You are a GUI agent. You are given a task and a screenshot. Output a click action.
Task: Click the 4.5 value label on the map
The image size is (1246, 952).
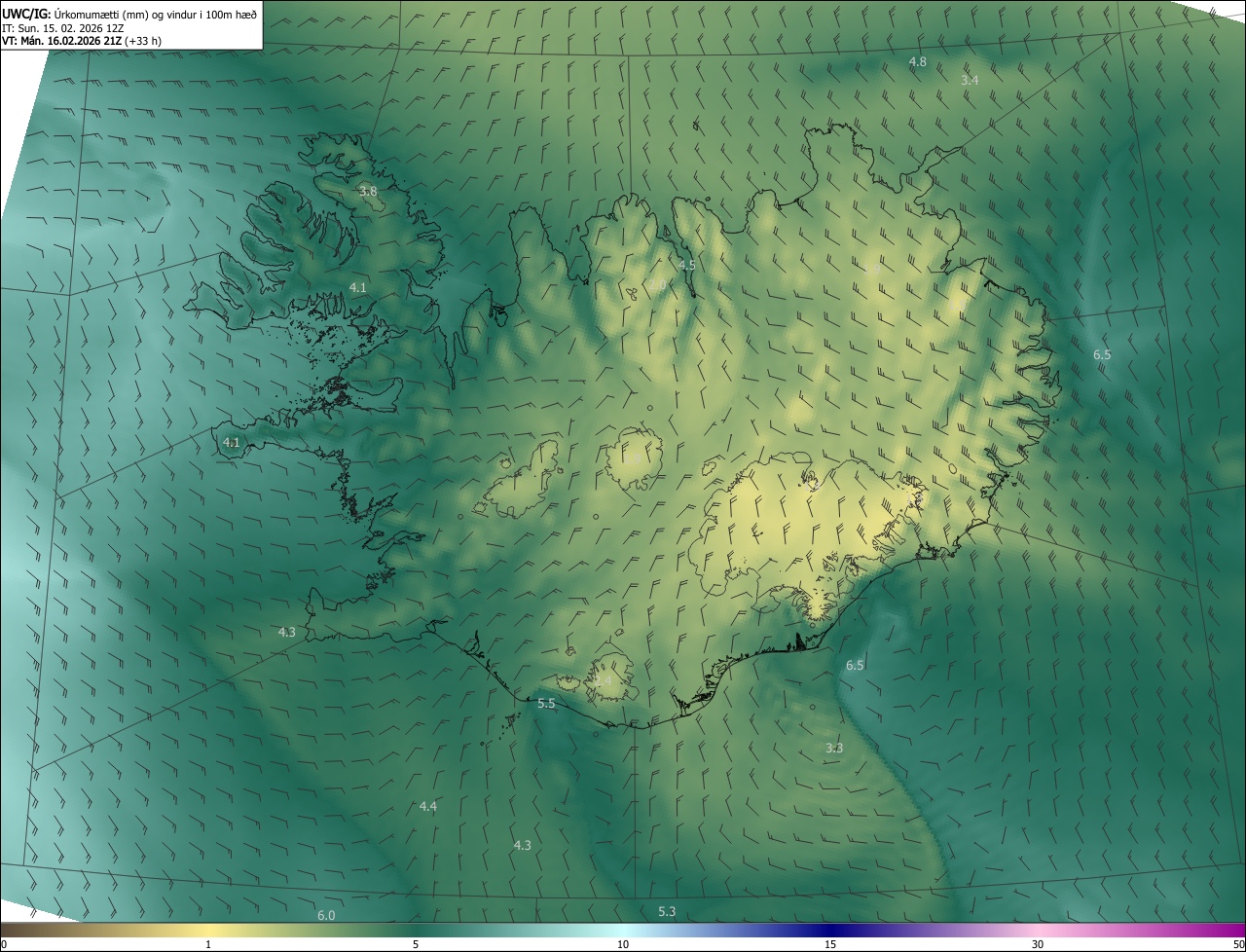(687, 266)
